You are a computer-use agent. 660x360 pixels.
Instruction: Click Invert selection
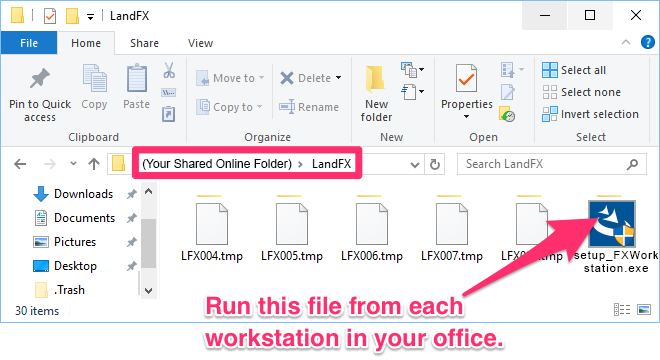click(x=590, y=114)
